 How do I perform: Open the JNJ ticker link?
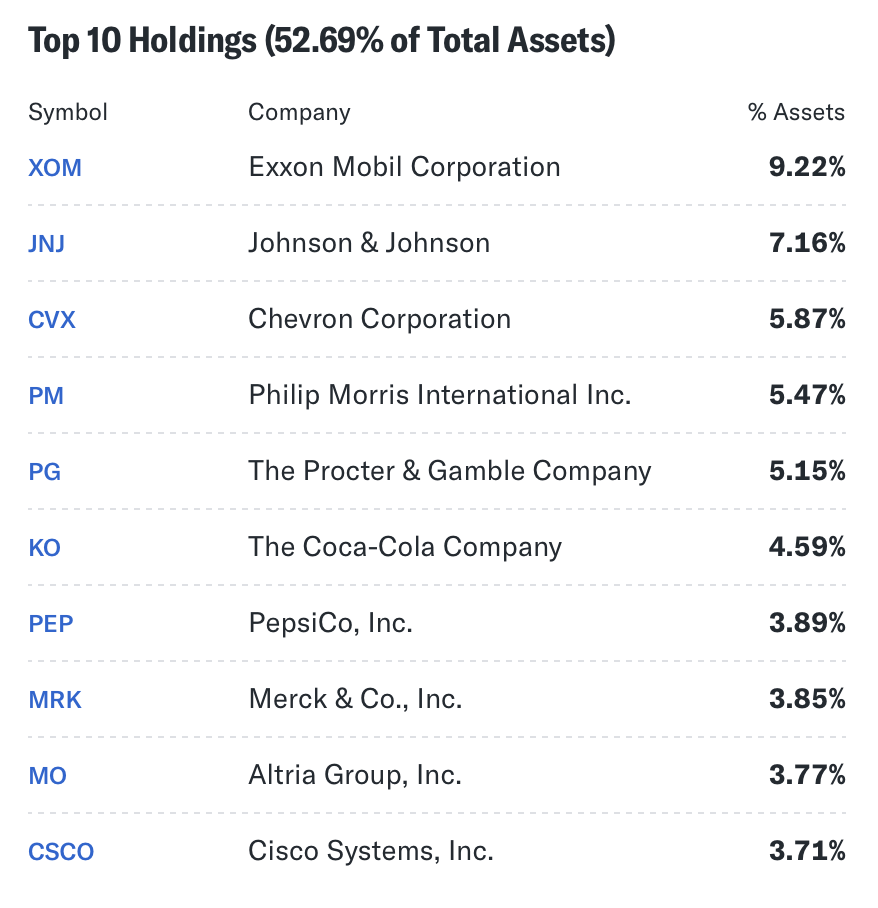[x=46, y=243]
